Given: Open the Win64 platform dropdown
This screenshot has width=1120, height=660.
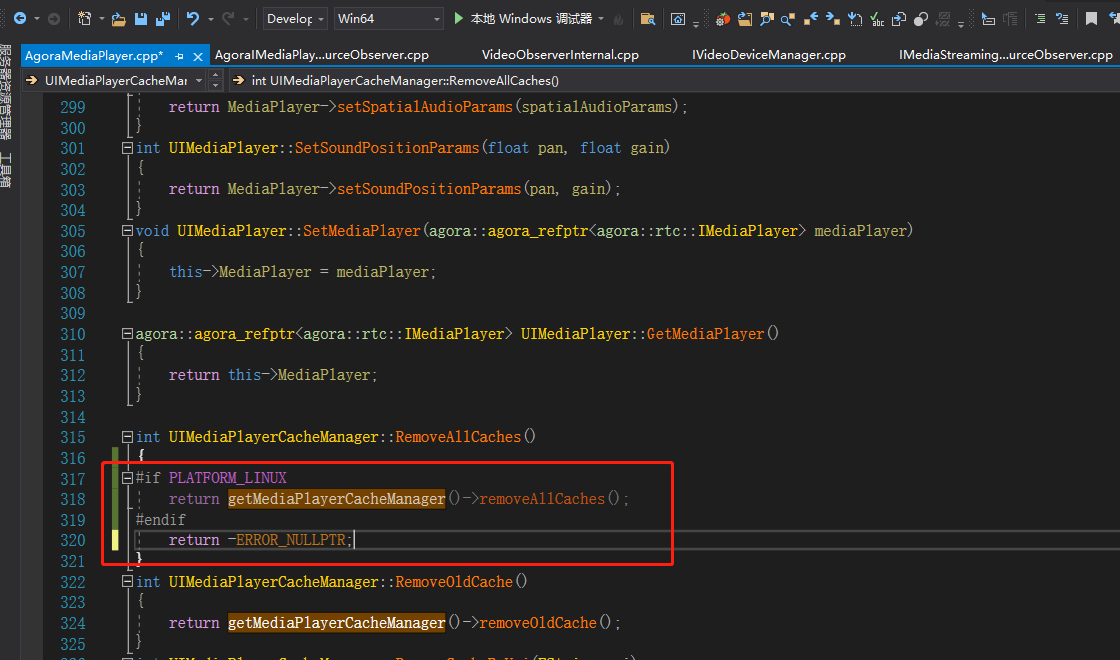Looking at the screenshot, I should 388,18.
